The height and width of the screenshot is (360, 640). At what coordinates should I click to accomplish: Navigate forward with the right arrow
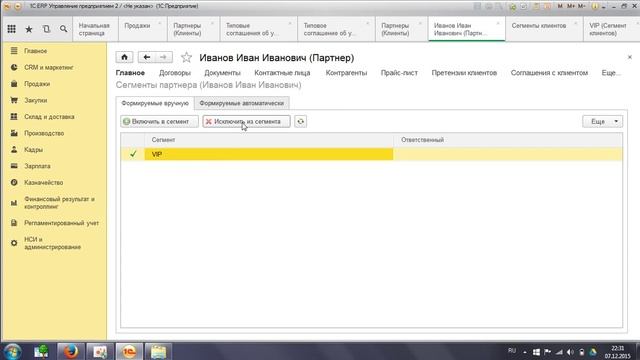(164, 57)
